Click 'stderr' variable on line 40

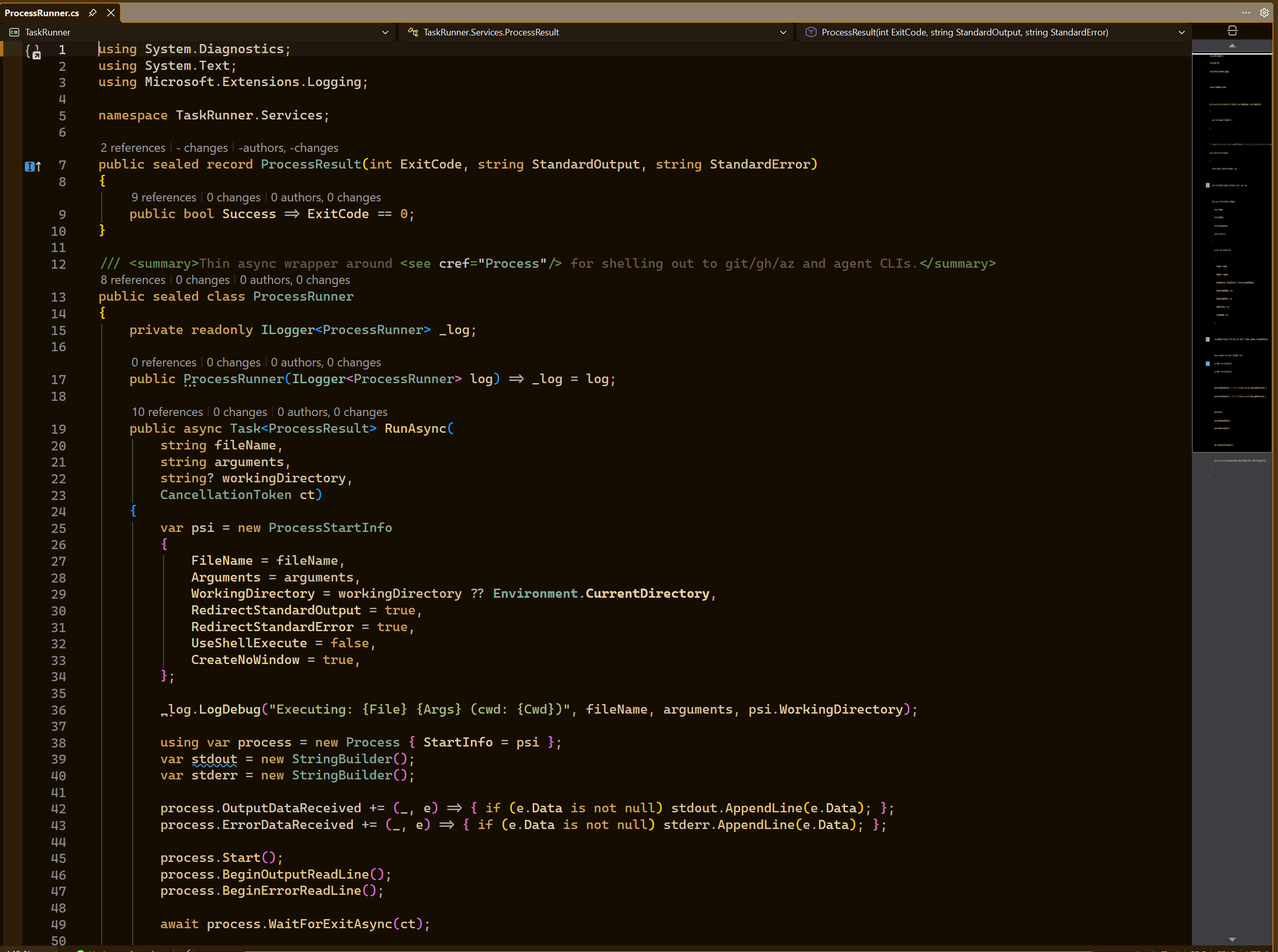(x=215, y=776)
